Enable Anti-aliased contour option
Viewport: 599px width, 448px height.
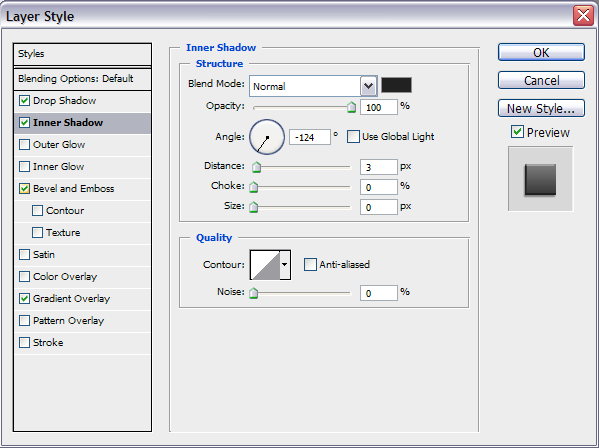pyautogui.click(x=310, y=265)
